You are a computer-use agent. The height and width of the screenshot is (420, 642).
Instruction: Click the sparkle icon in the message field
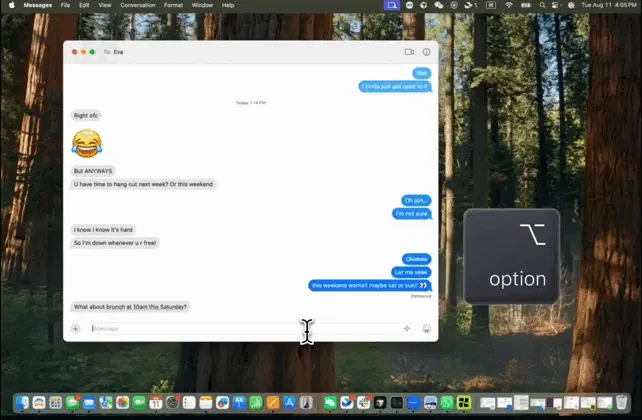tap(407, 328)
